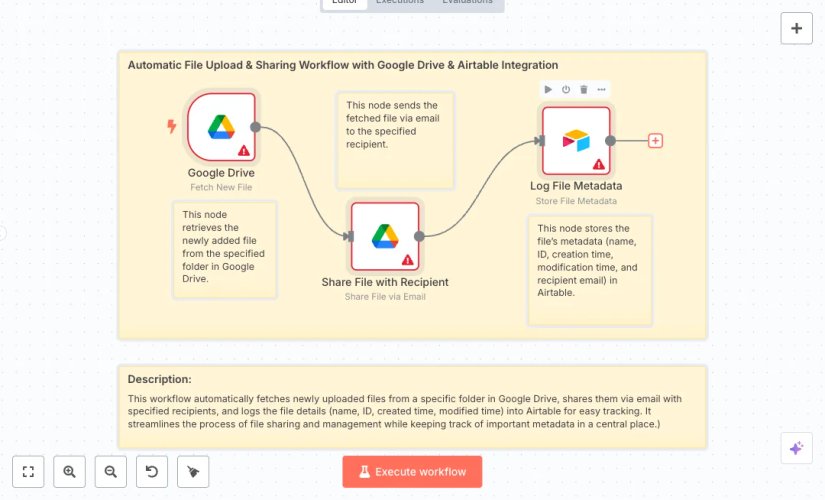Click the Execute workflow button
Screen dimensions: 825x500
[412, 472]
